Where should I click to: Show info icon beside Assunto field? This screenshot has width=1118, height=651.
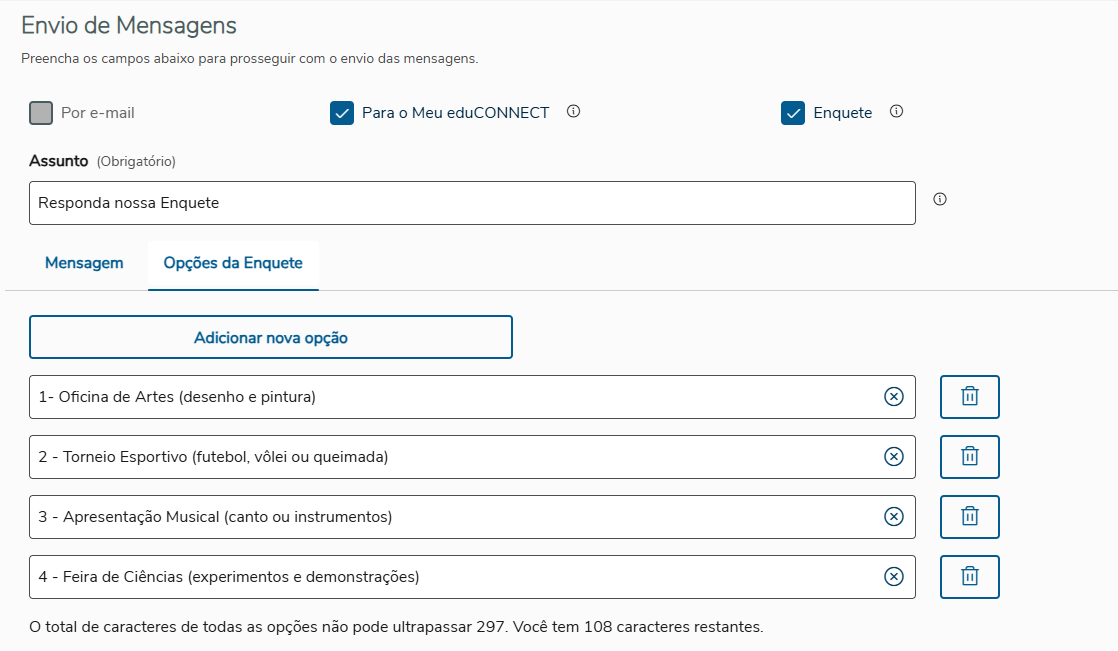[x=939, y=199]
